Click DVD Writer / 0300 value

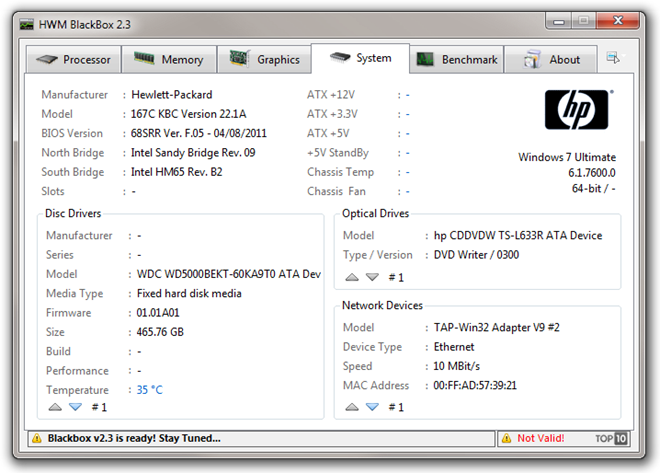click(x=476, y=255)
